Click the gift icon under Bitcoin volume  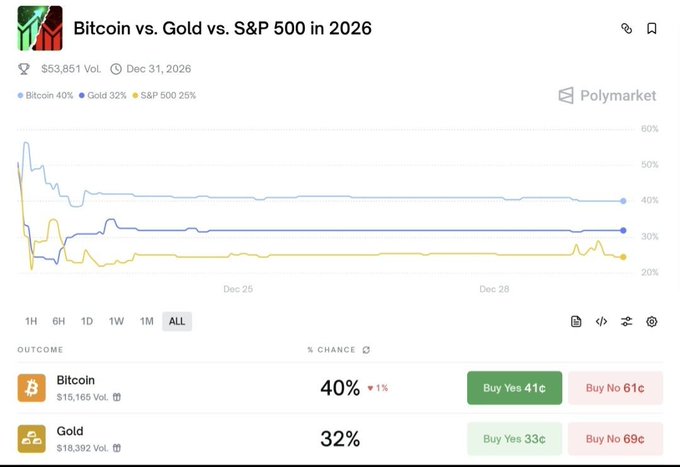pos(117,397)
